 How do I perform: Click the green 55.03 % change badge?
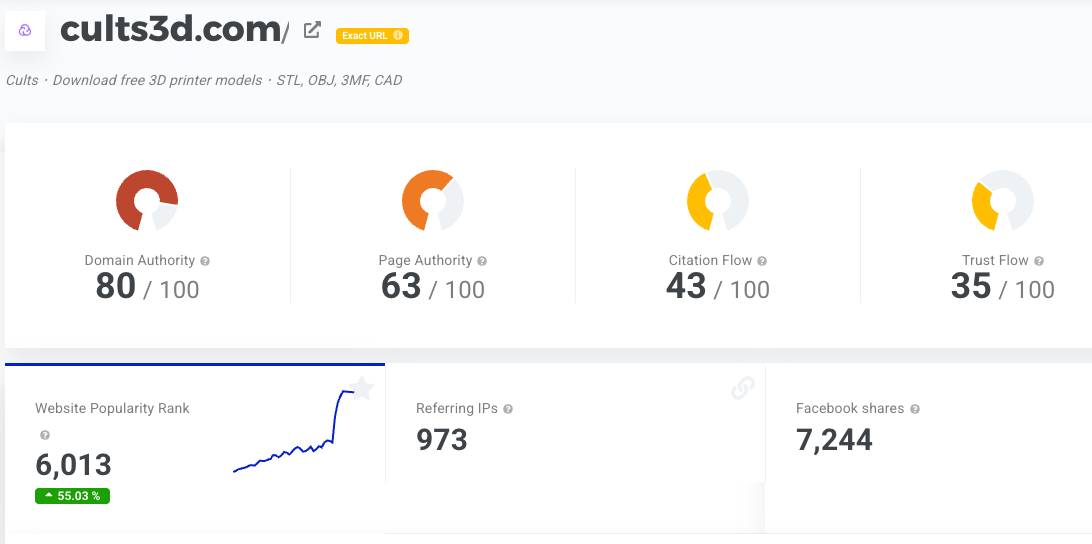72,496
